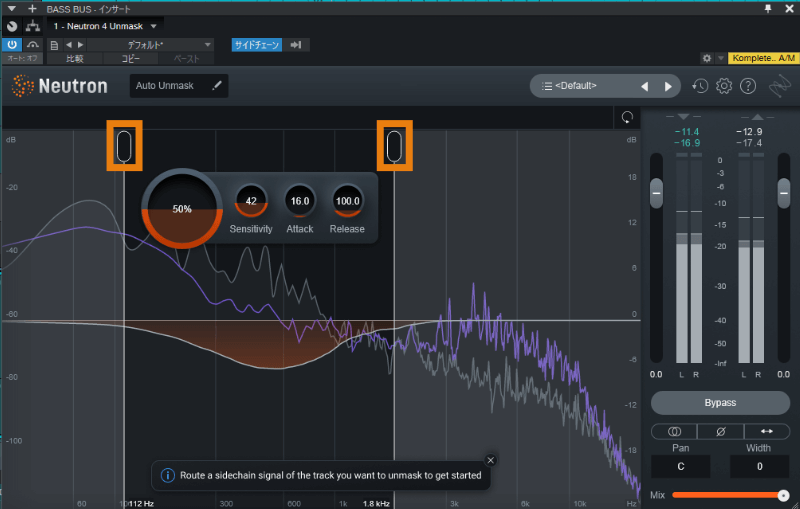
Task: Open the help question mark icon
Action: coord(748,86)
